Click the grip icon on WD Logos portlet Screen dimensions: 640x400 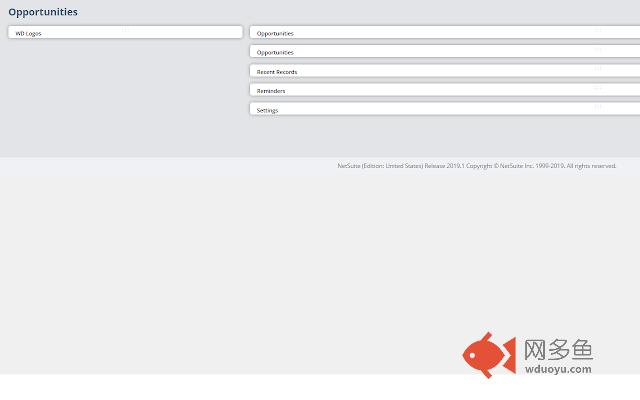tap(125, 30)
